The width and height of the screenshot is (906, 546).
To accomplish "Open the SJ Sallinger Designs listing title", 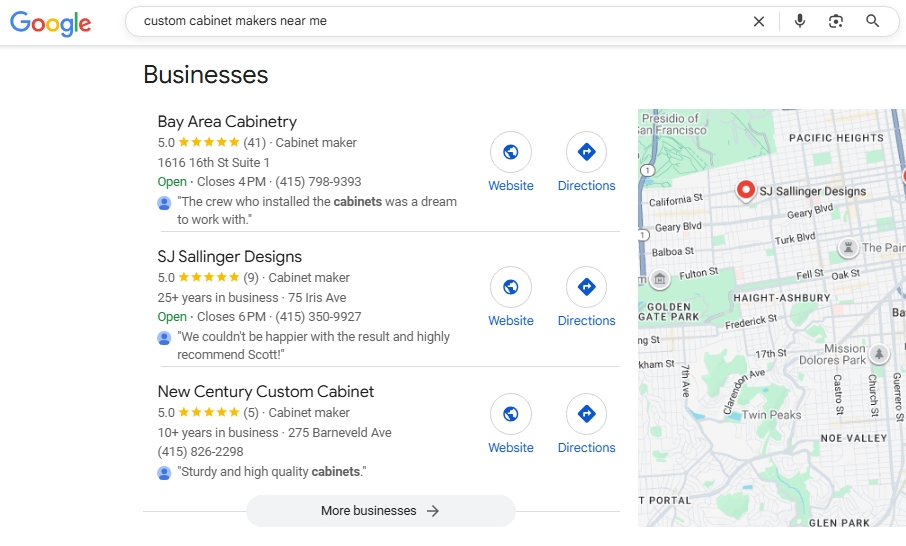I will 229,256.
